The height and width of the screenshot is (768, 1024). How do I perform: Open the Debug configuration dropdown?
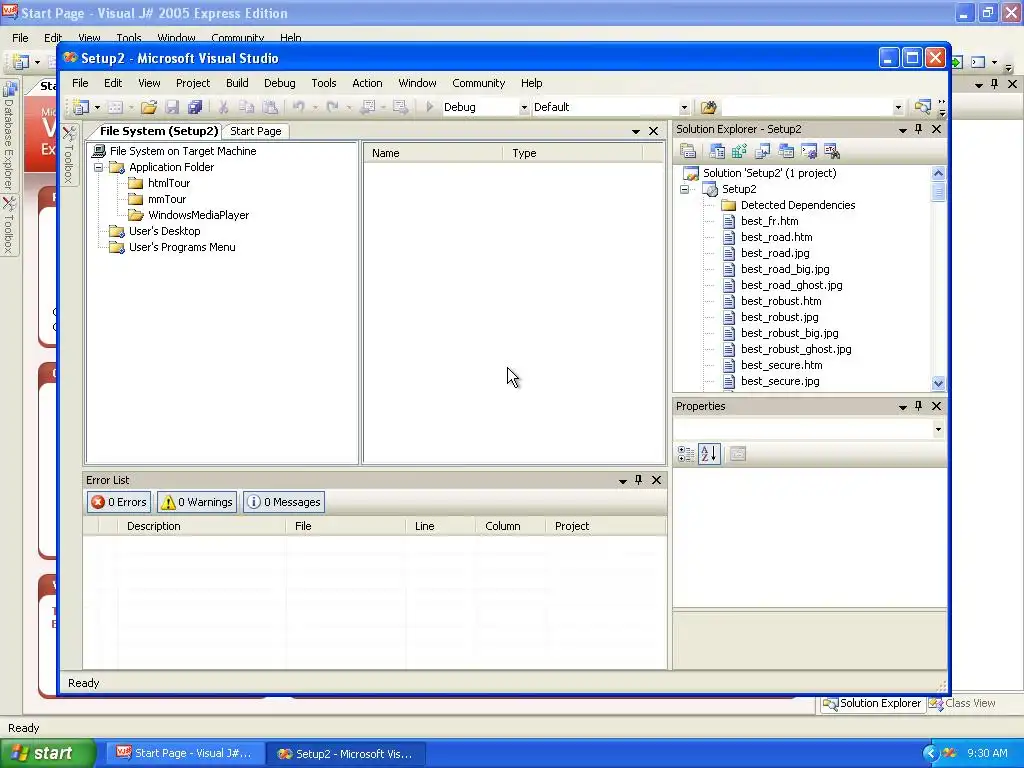tap(524, 108)
